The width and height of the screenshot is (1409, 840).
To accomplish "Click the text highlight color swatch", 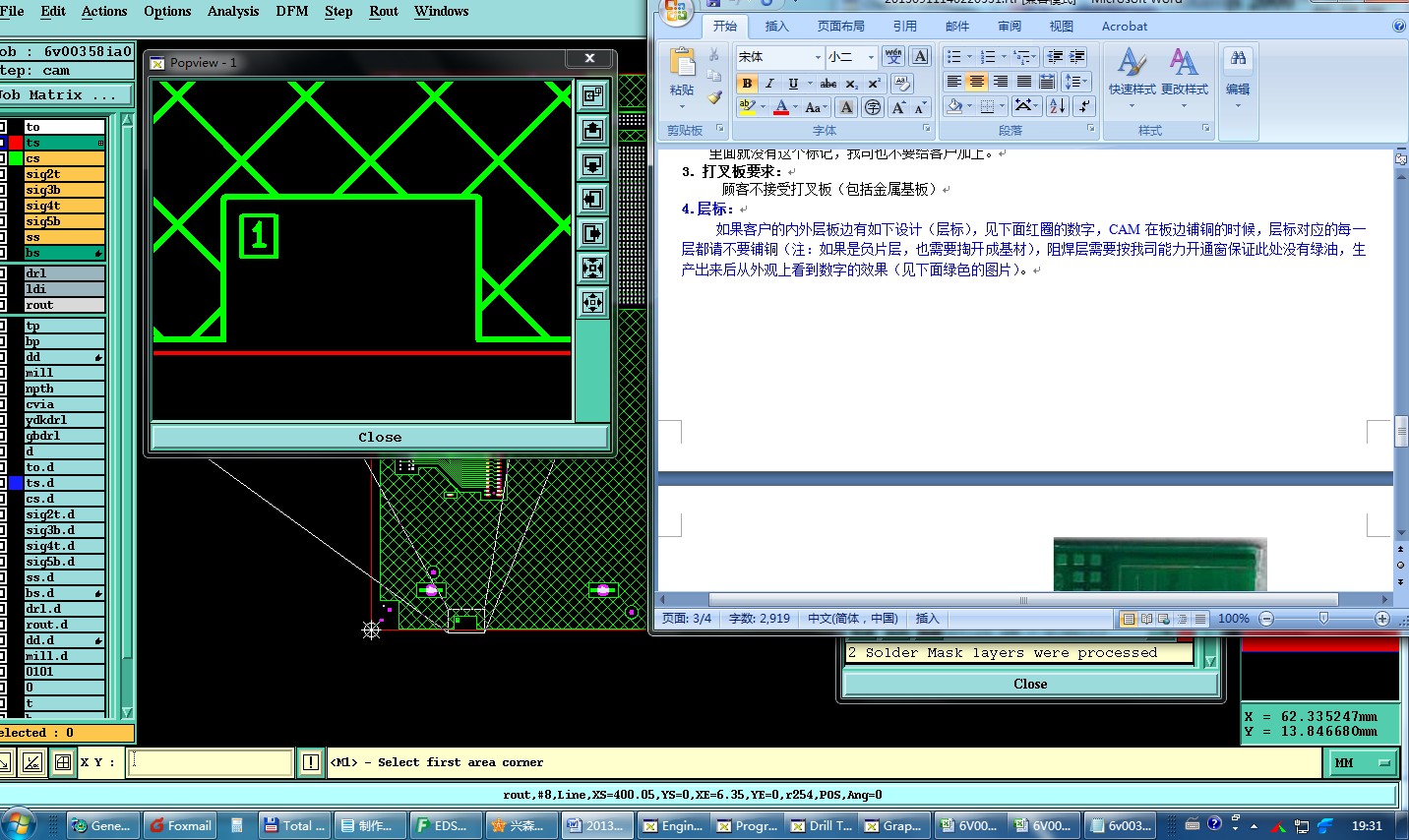I will (748, 107).
